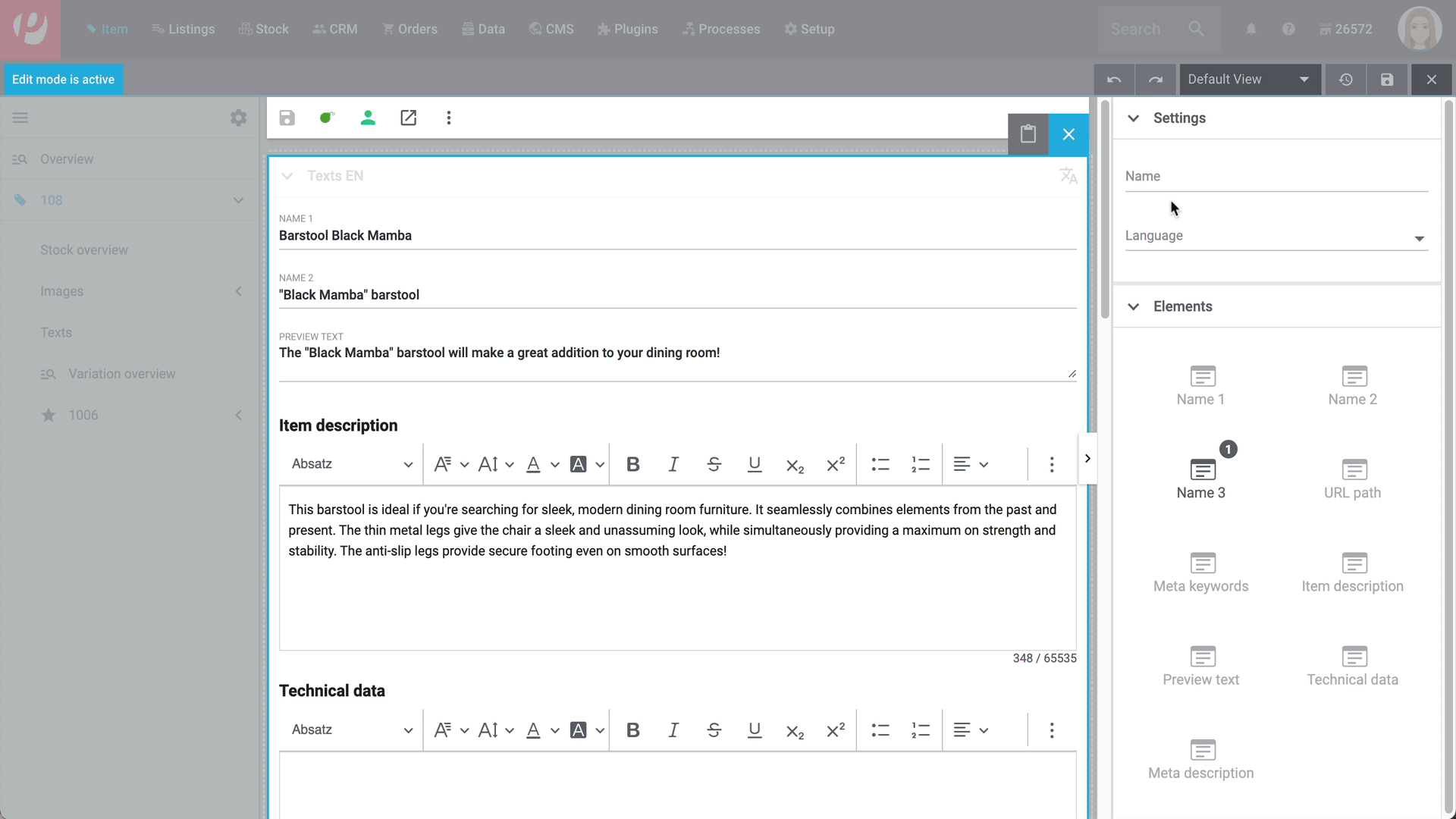Open the Plugins menu

point(627,29)
